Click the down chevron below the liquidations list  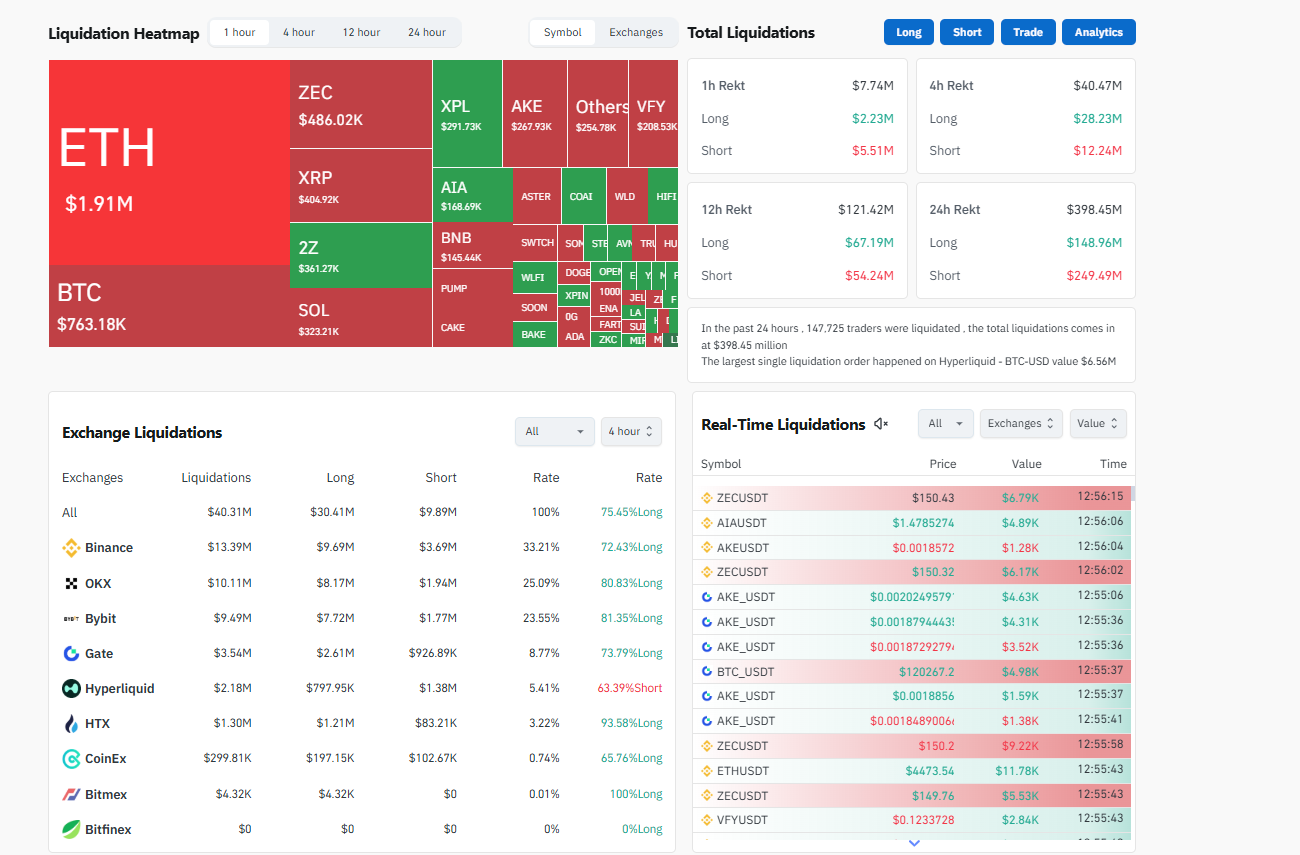(913, 843)
